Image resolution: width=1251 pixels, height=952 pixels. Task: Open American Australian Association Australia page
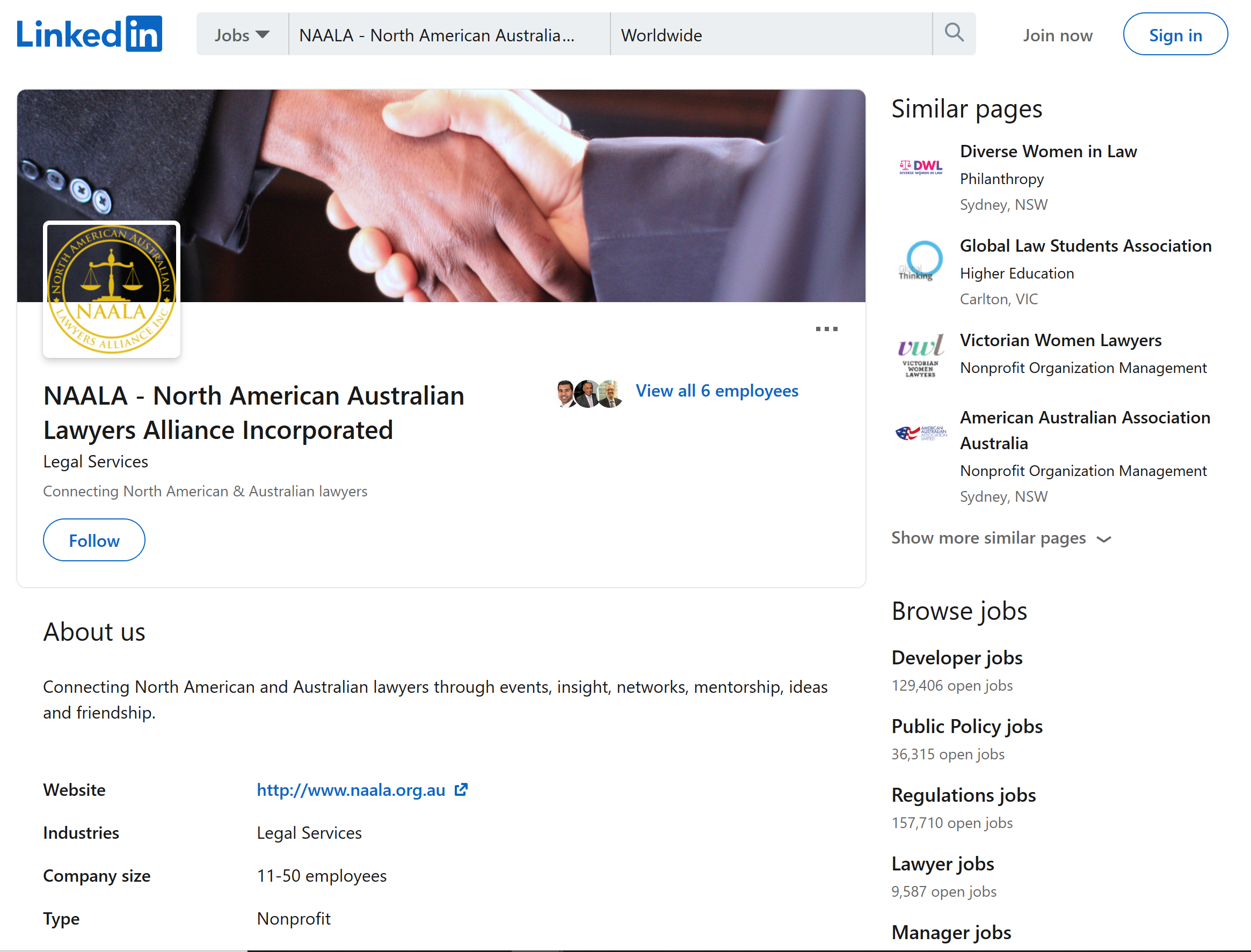coord(1085,430)
